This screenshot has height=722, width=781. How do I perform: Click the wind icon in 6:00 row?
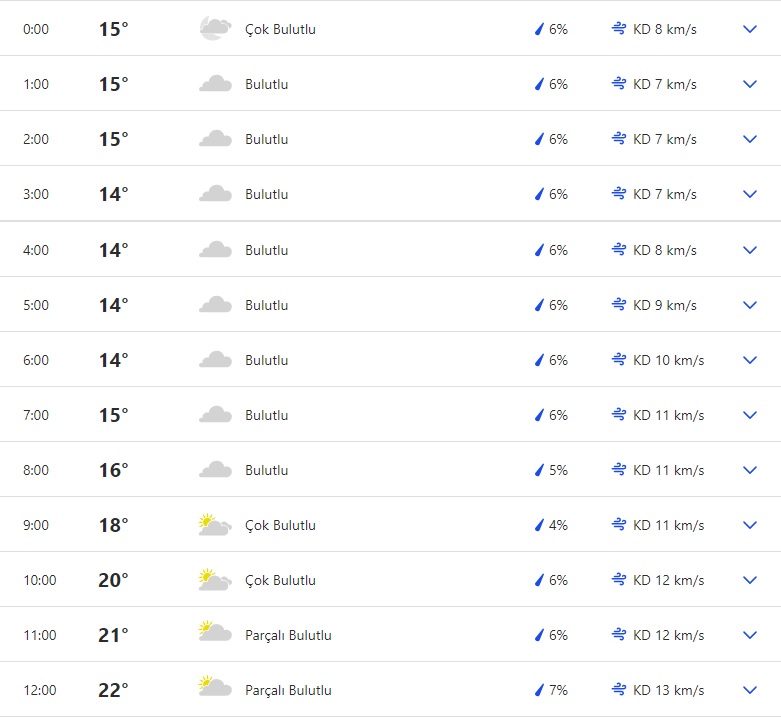coord(619,360)
